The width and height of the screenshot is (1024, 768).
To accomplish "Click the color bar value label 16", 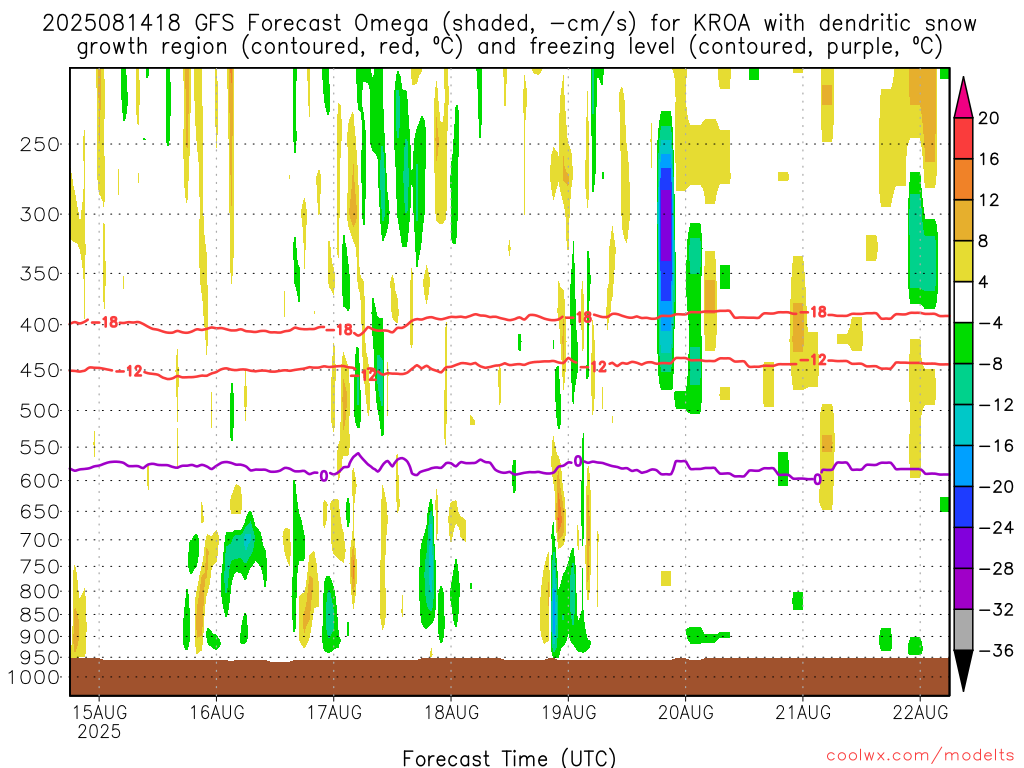I will pyautogui.click(x=989, y=159).
